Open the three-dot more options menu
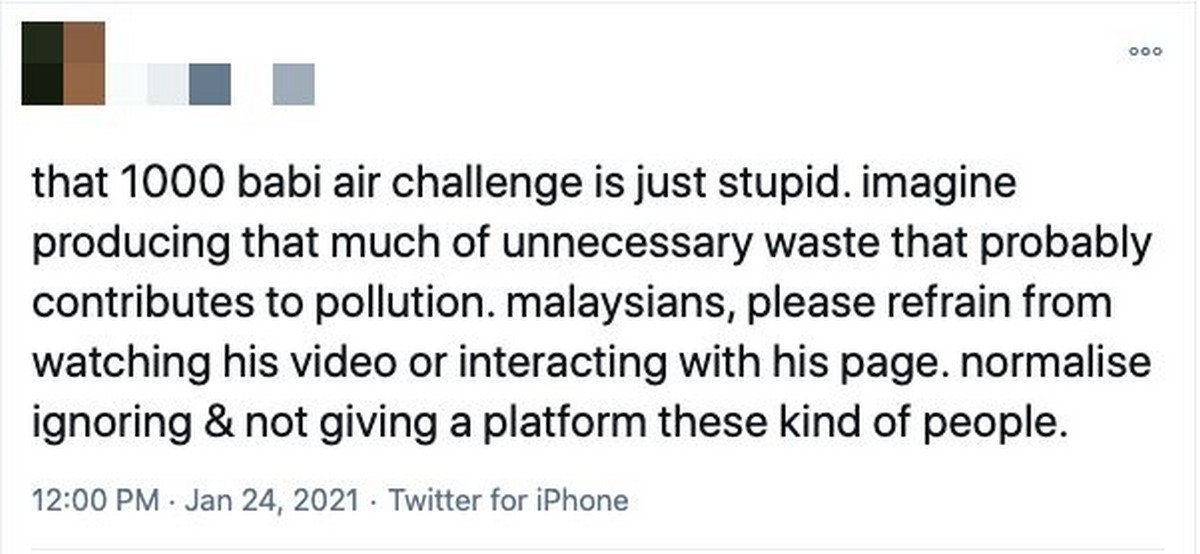 (1145, 50)
